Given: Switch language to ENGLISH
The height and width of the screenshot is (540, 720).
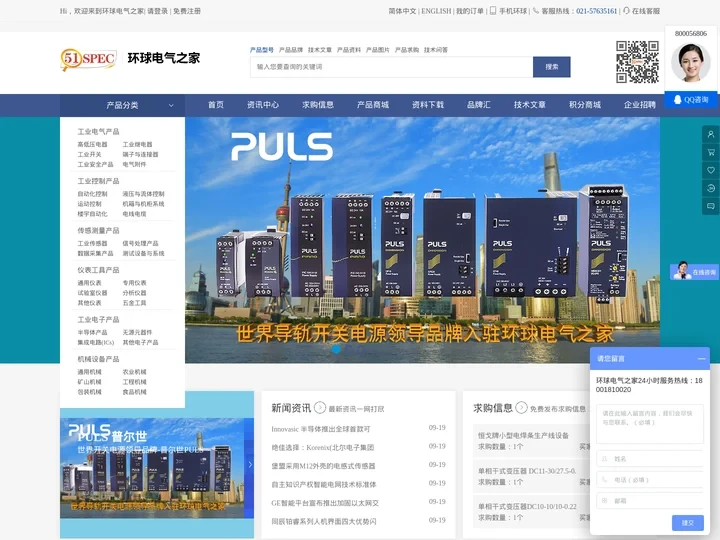Looking at the screenshot, I should click(436, 11).
